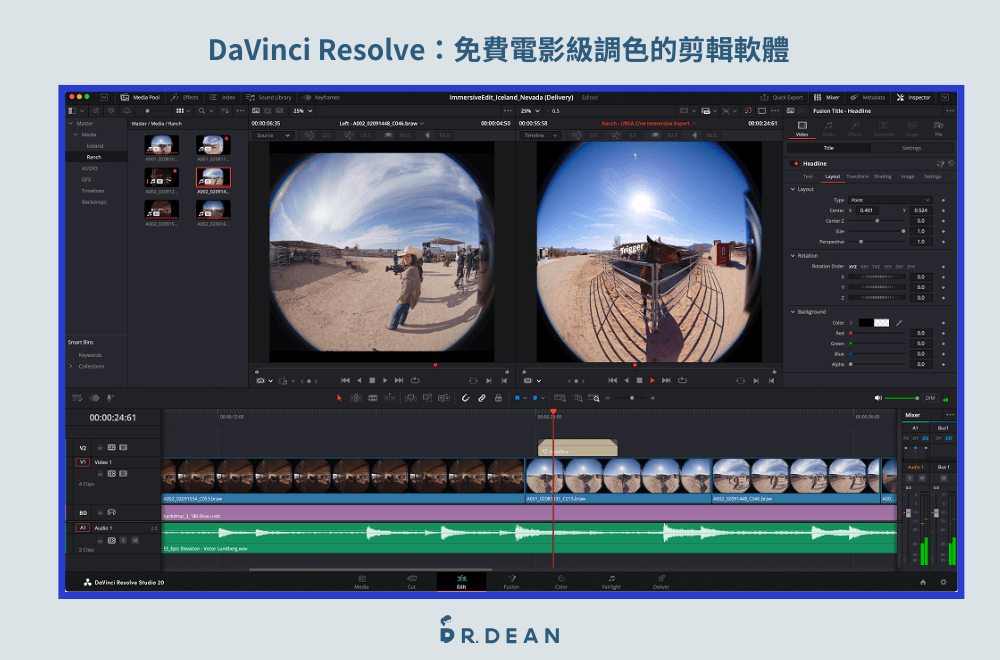Switch Inspector to the Audio tab
Screen dimensions: 1000x660
(x=828, y=129)
